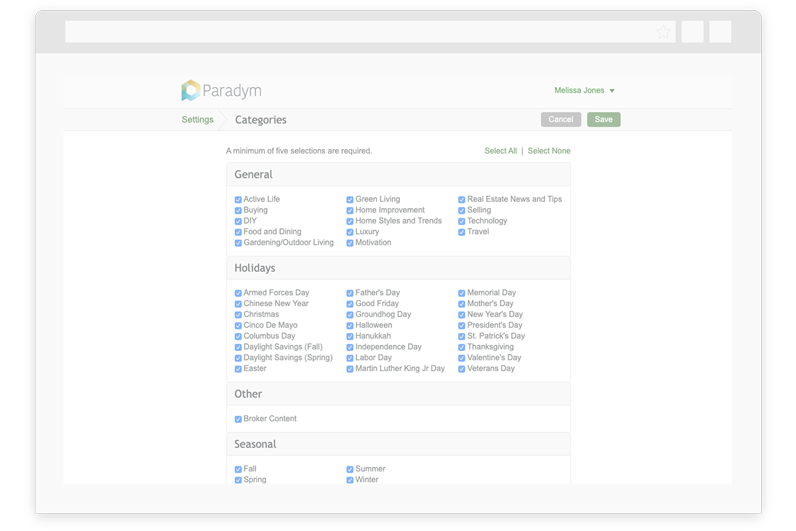Uncheck the Halloween checkbox
The image size is (796, 531).
pos(350,325)
